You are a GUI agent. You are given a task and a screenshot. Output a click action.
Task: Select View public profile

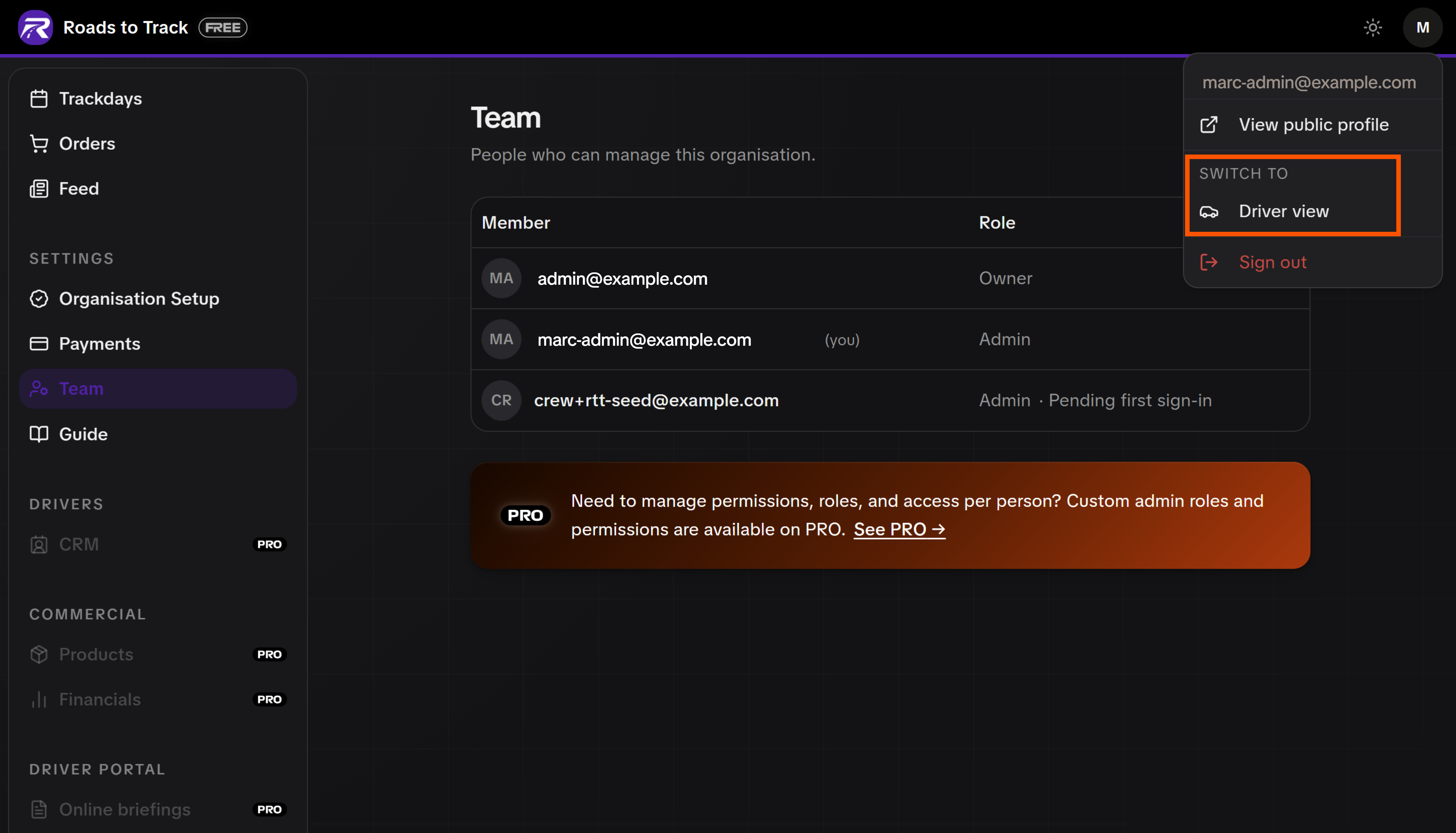[1313, 125]
